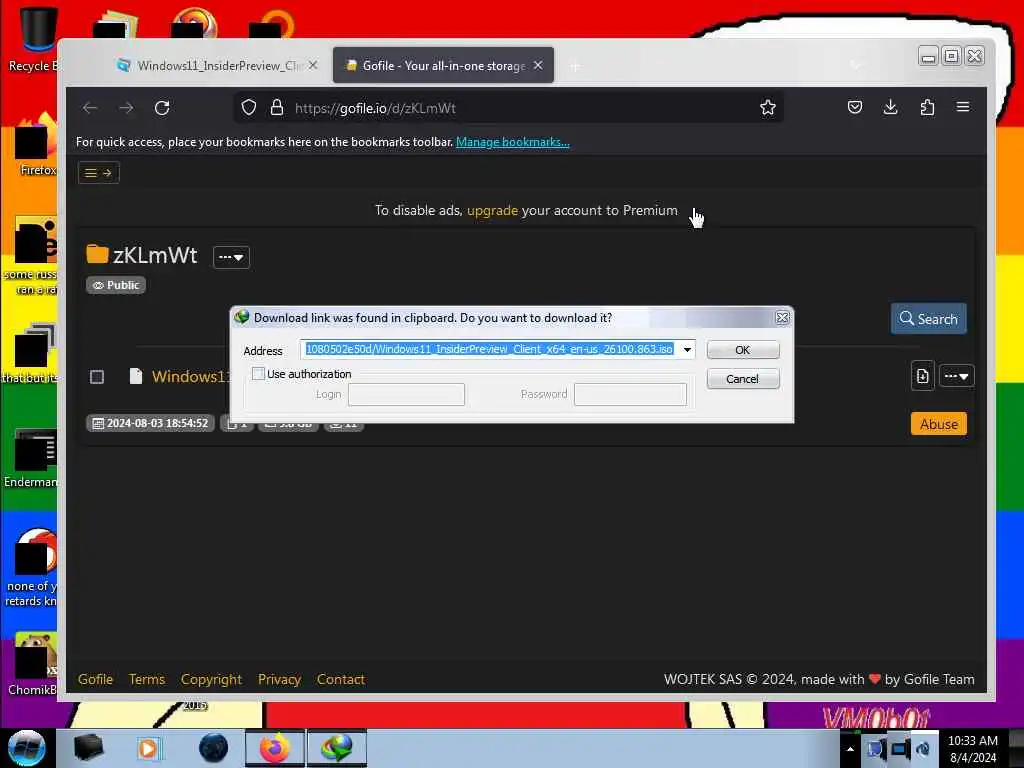1024x768 pixels.
Task: Go back in Firefox history
Action: point(90,108)
